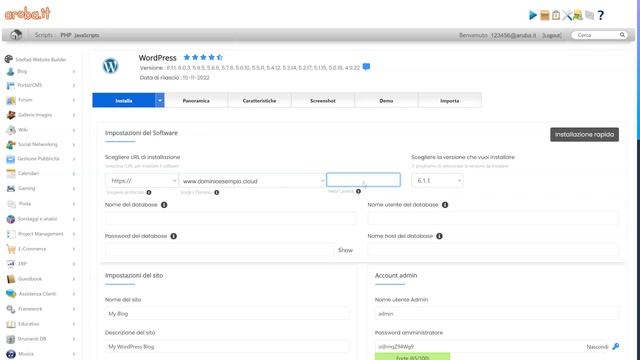Click the Descrizione del sito field
This screenshot has height=360, width=640.
pyautogui.click(x=227, y=347)
